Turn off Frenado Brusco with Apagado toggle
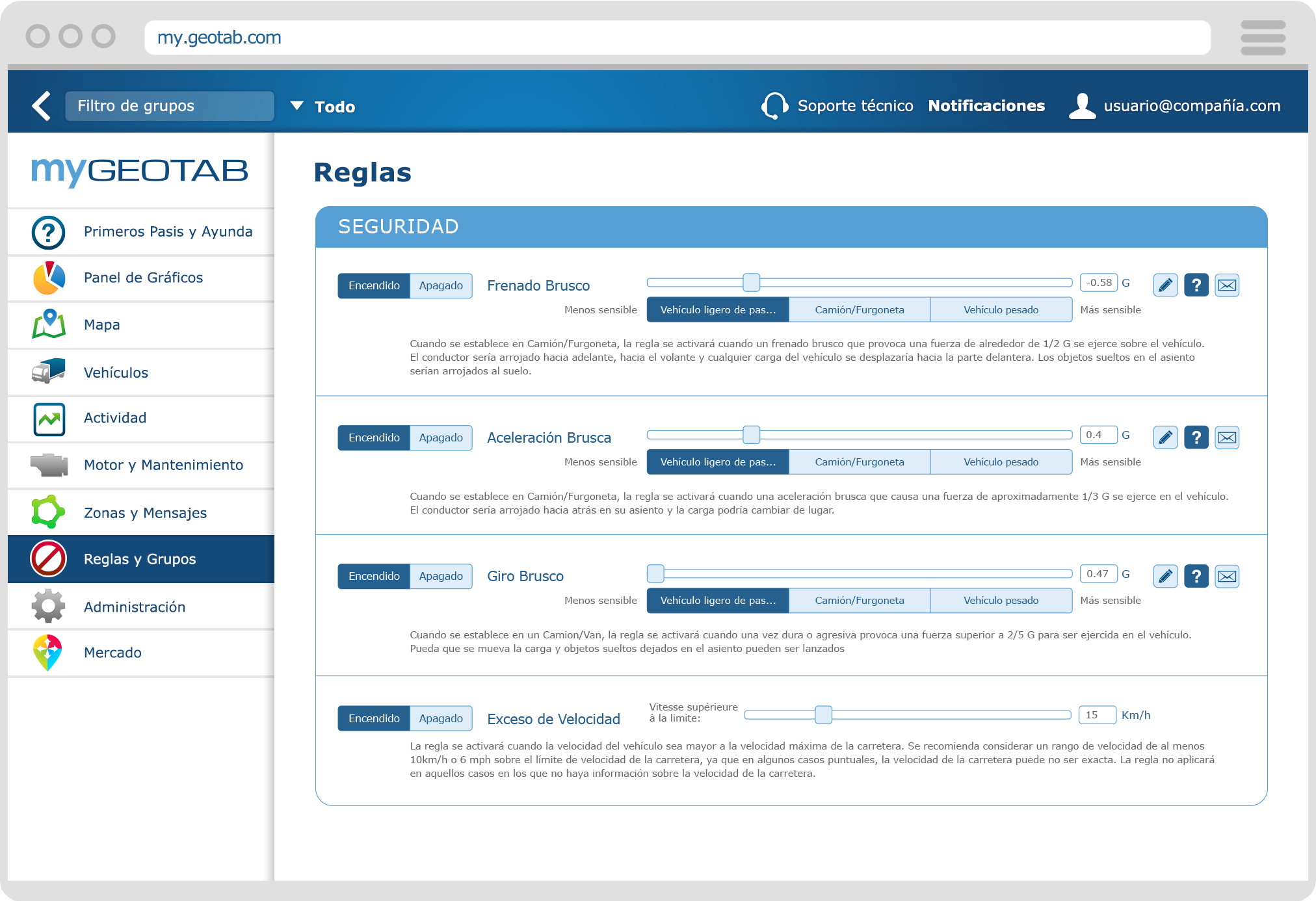Image resolution: width=1316 pixels, height=901 pixels. pyautogui.click(x=441, y=285)
